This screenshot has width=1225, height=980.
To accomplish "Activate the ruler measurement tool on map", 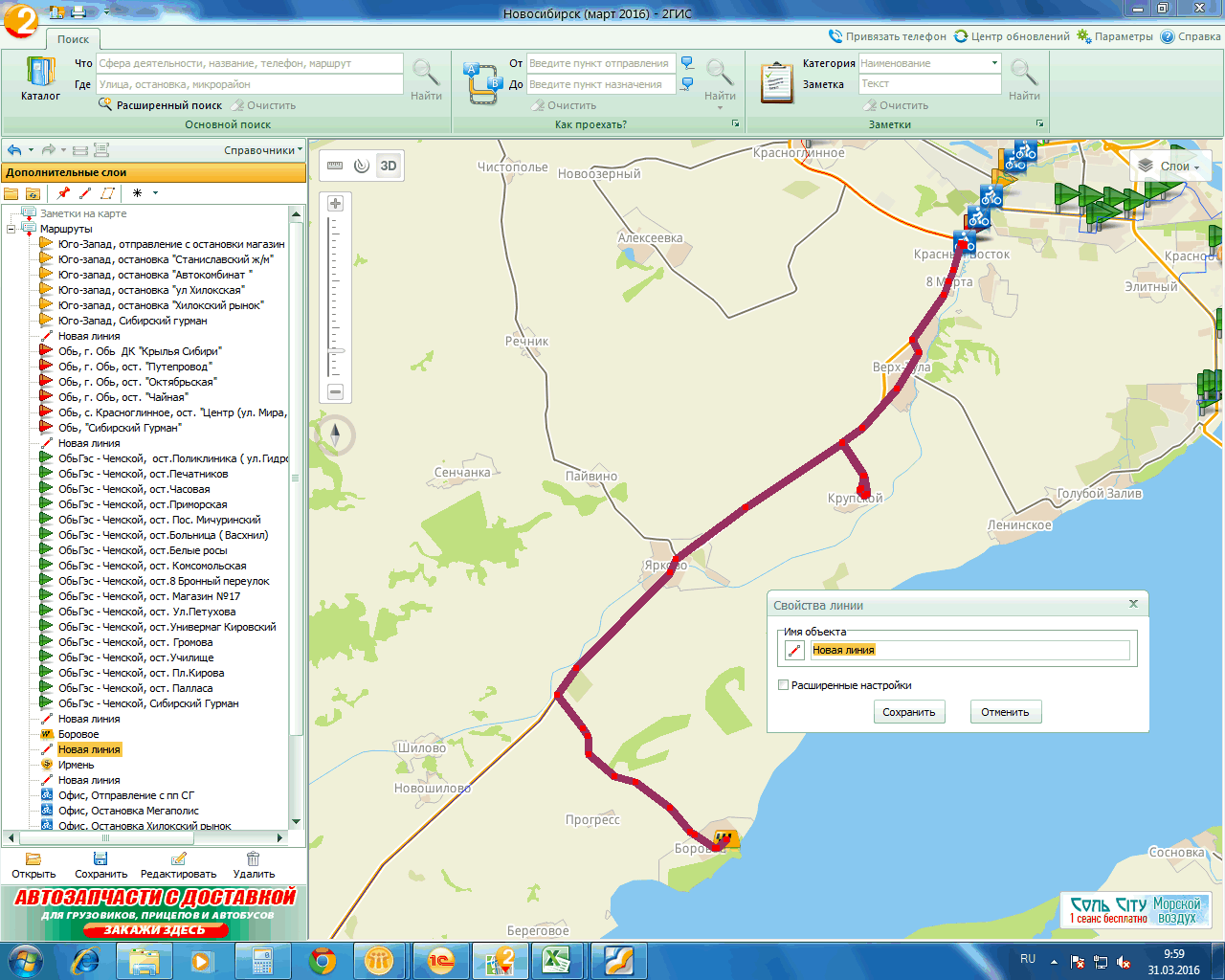I will [x=335, y=166].
